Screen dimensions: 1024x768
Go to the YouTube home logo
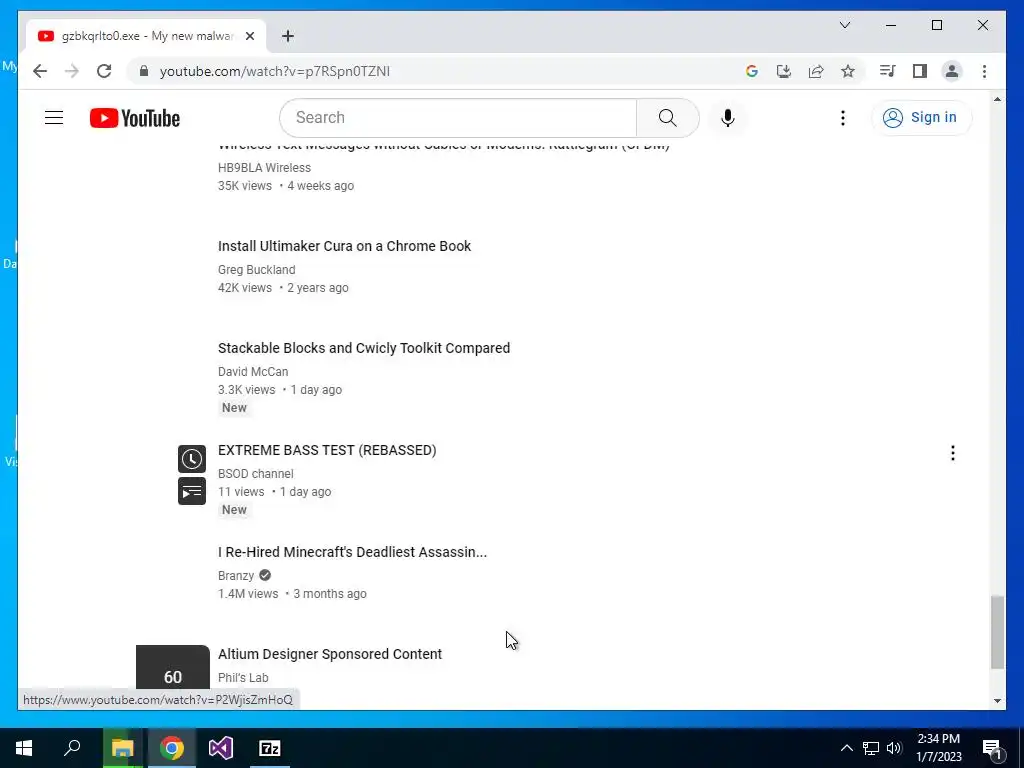(135, 118)
